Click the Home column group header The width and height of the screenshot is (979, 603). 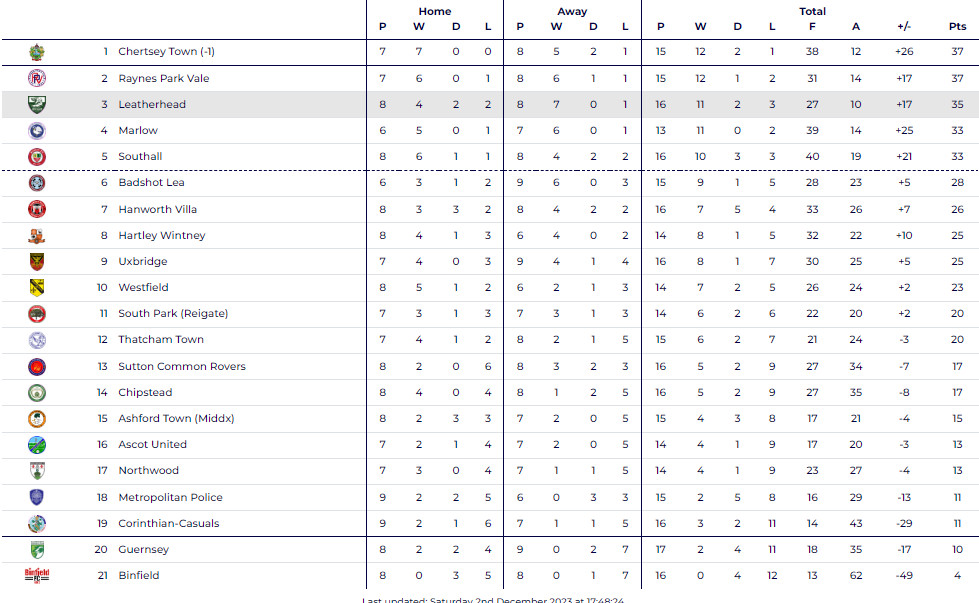click(x=434, y=11)
